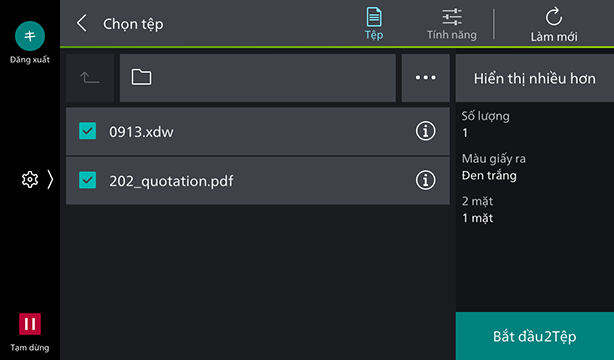Click the Làm mới refresh icon
Image resolution: width=614 pixels, height=360 pixels.
[554, 17]
